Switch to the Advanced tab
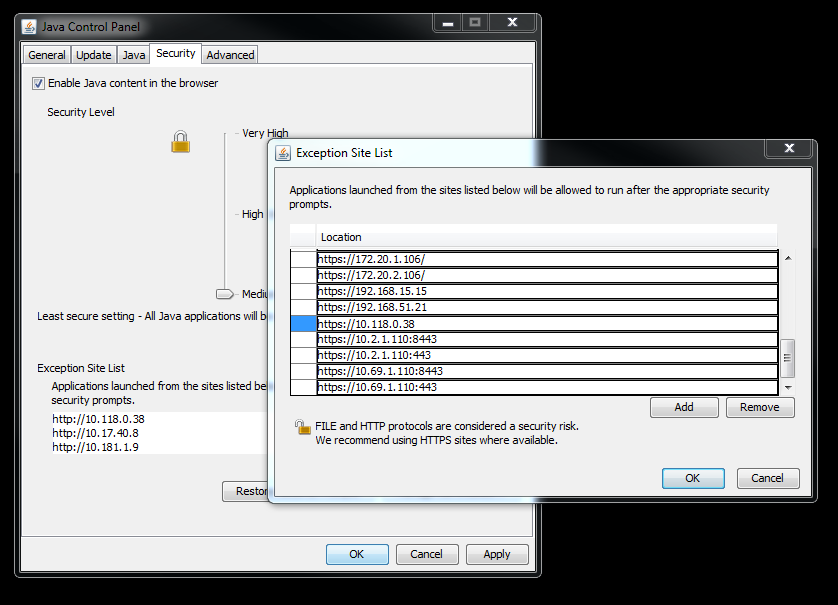This screenshot has height=605, width=838. coord(230,55)
